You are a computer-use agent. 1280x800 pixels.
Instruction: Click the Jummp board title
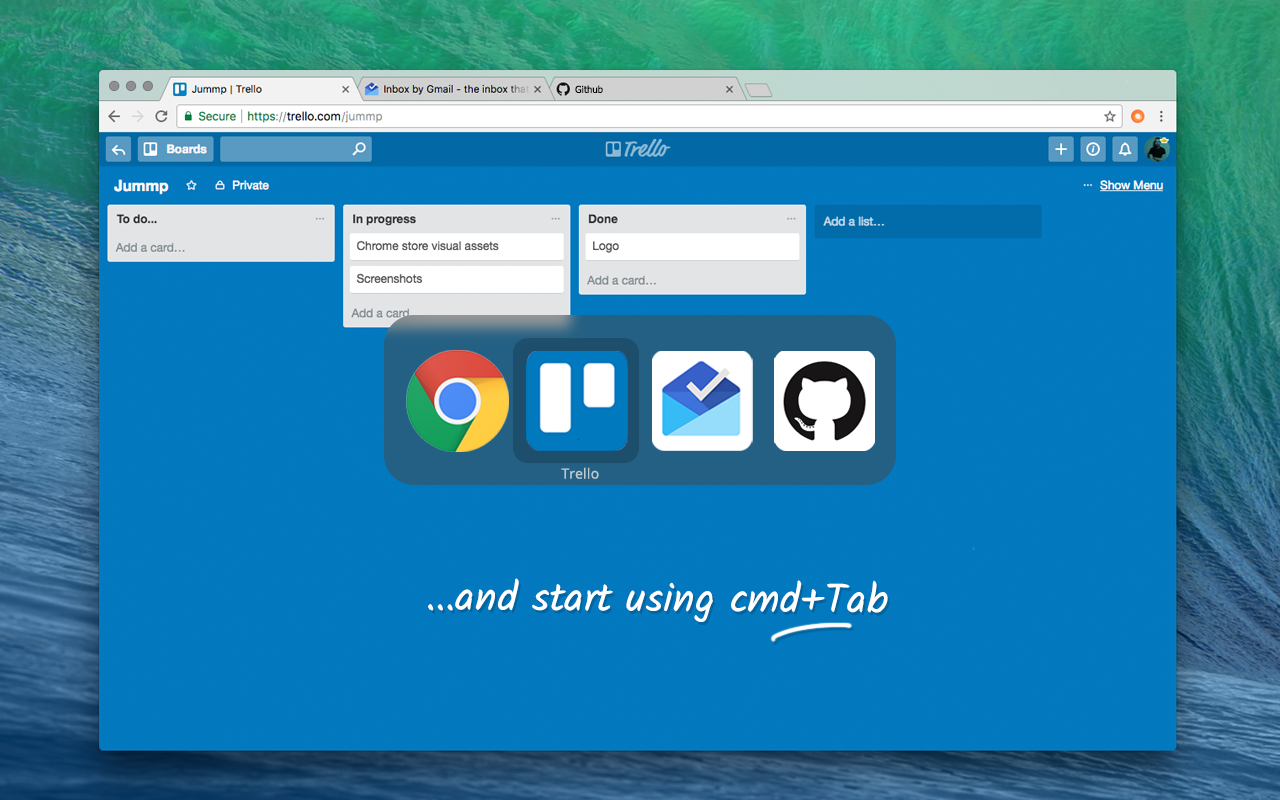[141, 185]
